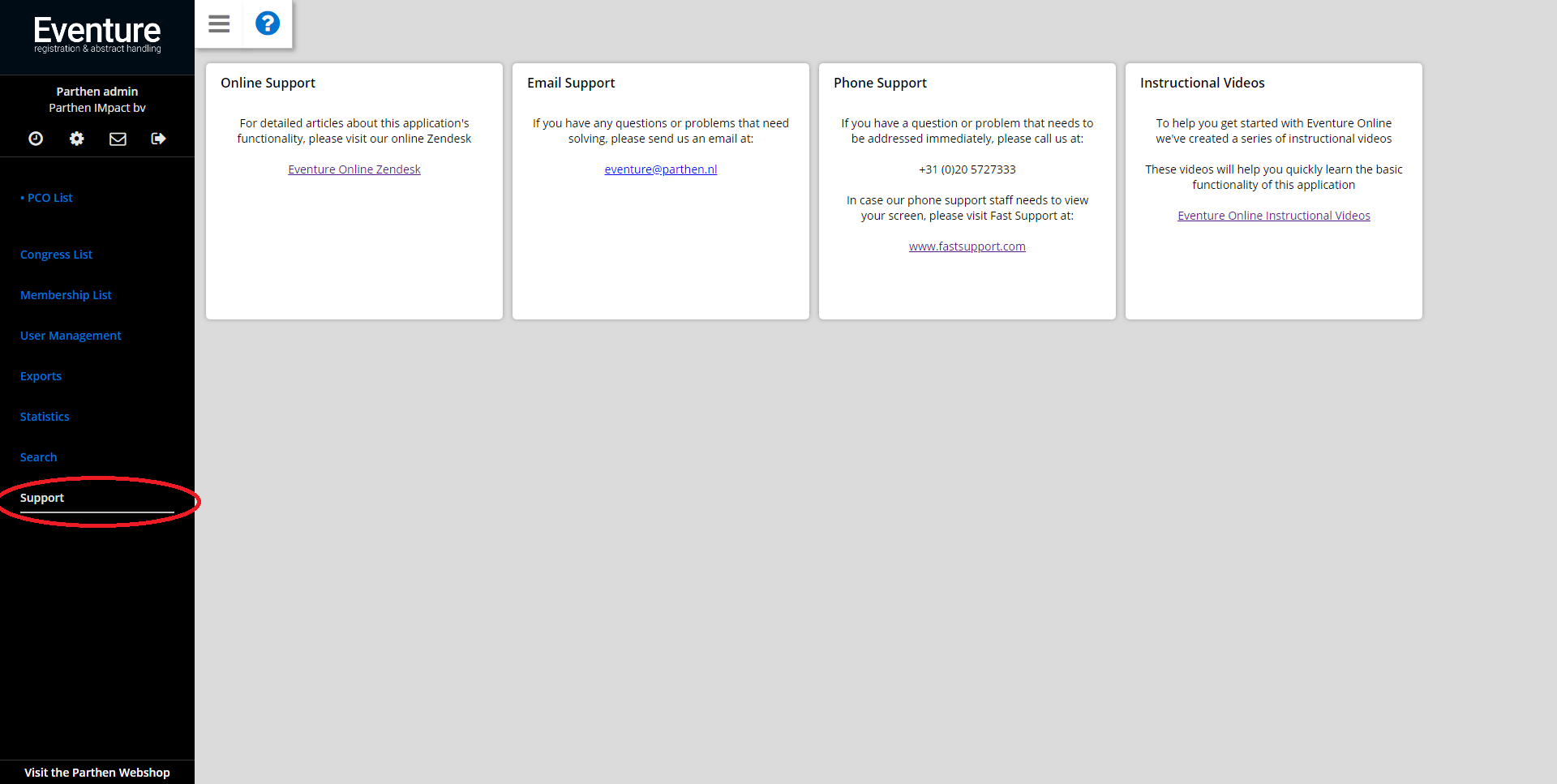Click the Parthen admin user name
Image resolution: width=1557 pixels, height=784 pixels.
point(97,92)
